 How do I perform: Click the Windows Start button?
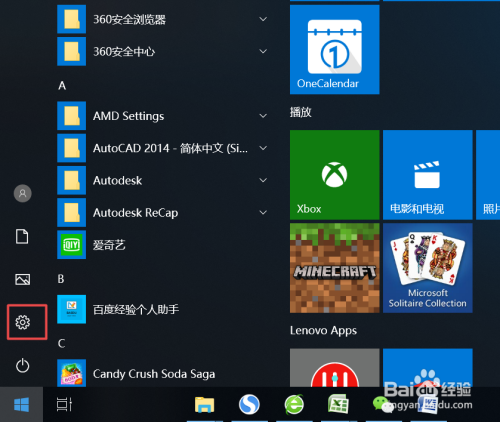pos(22,405)
